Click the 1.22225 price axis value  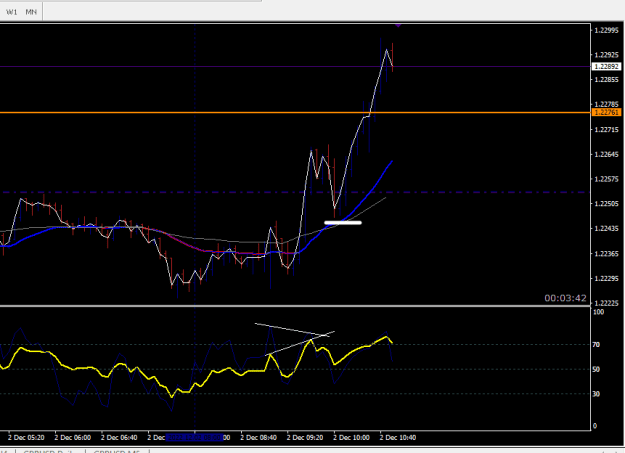coord(606,303)
